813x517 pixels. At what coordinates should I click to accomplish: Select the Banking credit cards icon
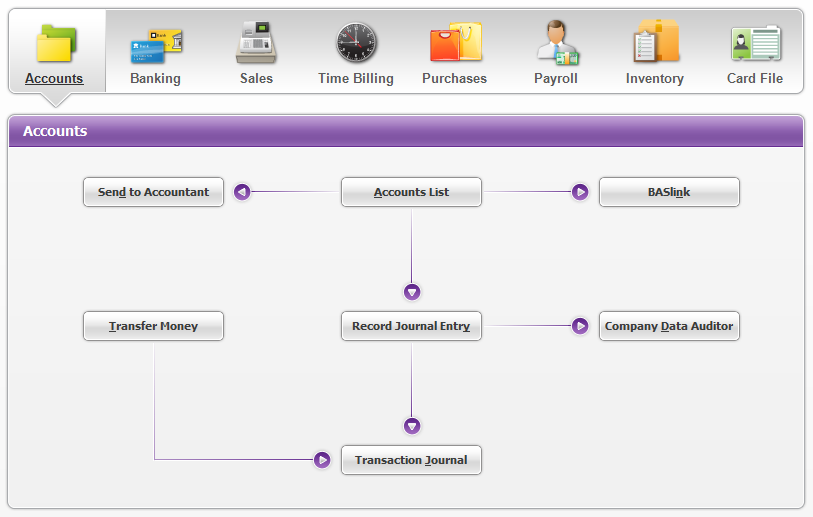pyautogui.click(x=156, y=44)
